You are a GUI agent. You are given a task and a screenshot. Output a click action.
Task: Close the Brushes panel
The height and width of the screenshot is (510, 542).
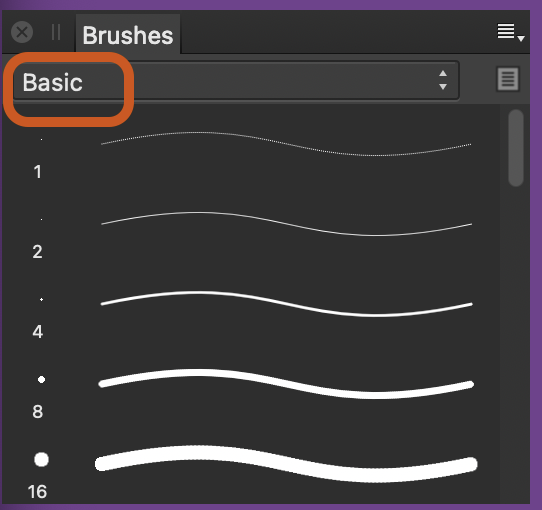22,32
